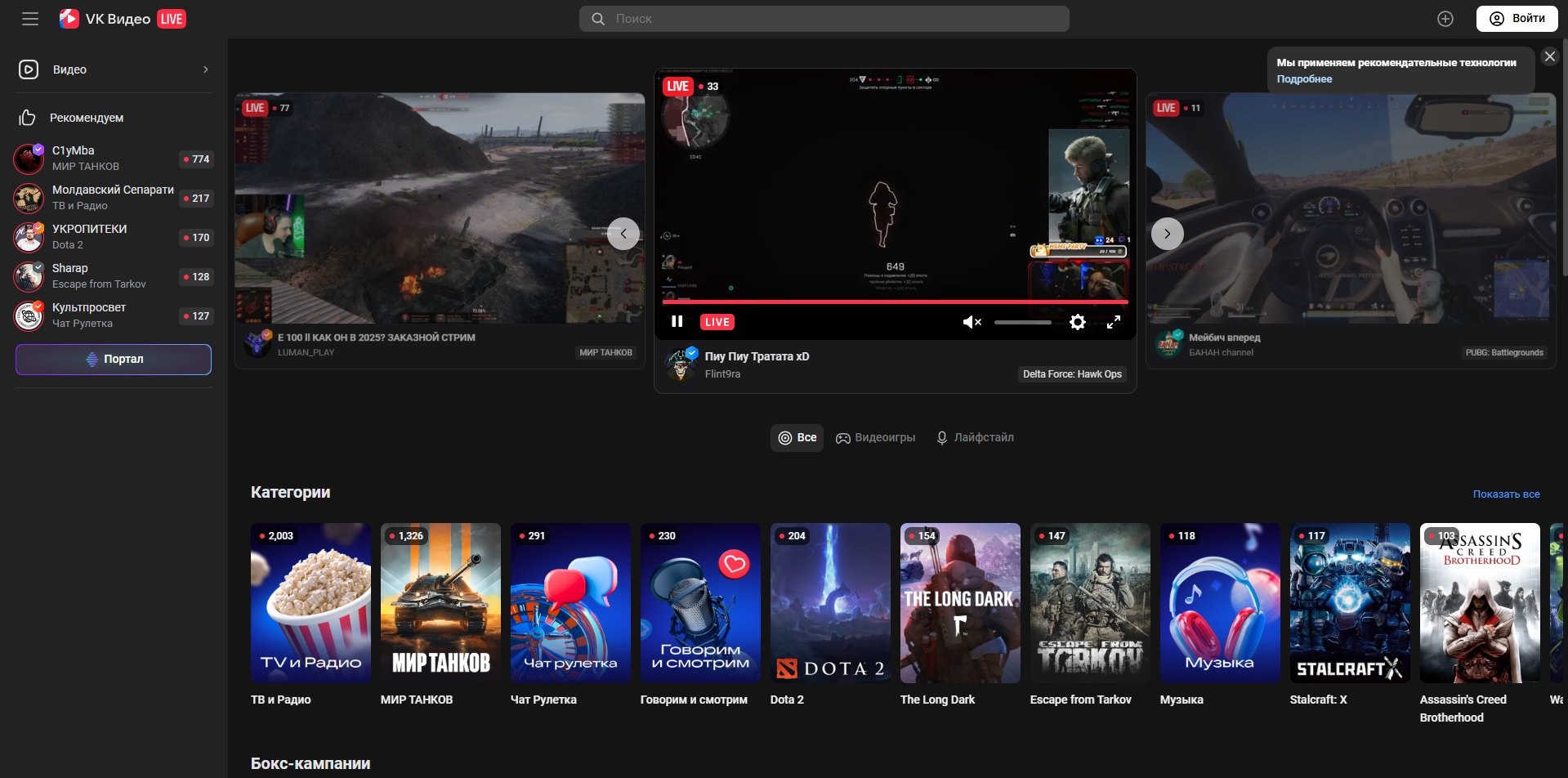
Task: Open LUMAN_PLAY streamer avatar
Action: click(257, 343)
